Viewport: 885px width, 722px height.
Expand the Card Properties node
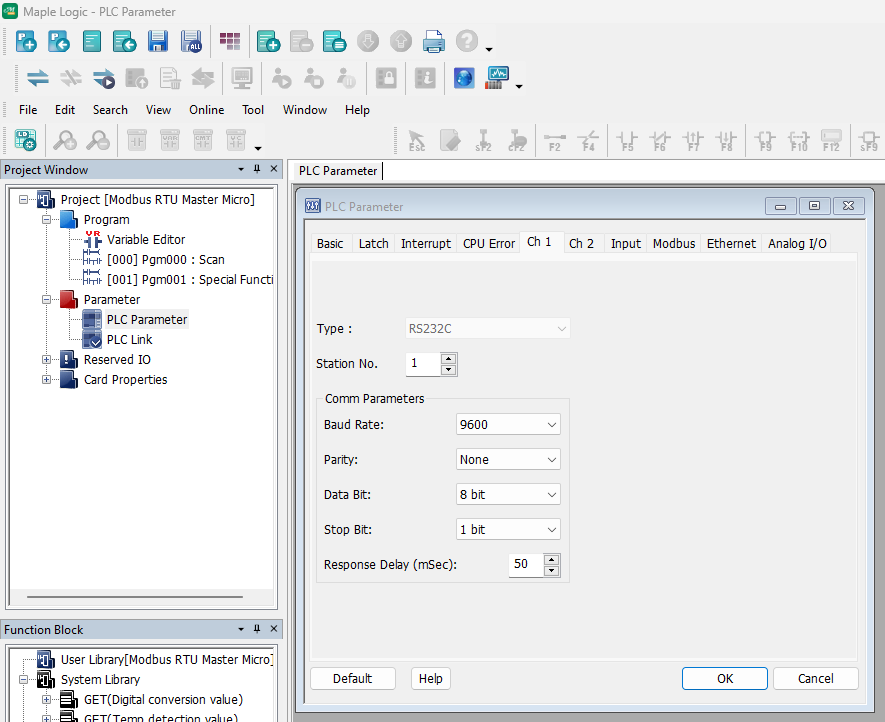[46, 379]
